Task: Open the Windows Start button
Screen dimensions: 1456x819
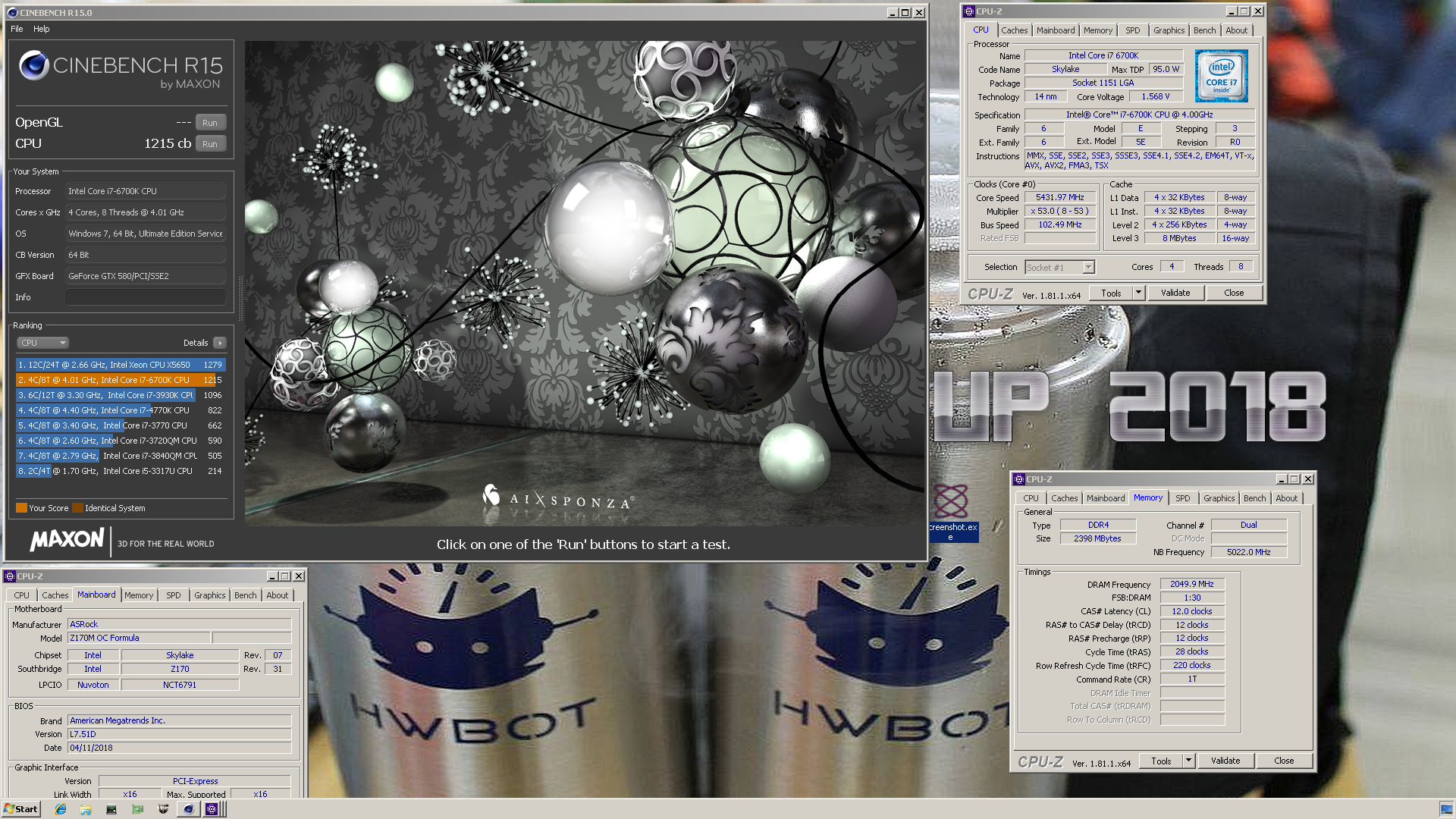Action: point(20,809)
